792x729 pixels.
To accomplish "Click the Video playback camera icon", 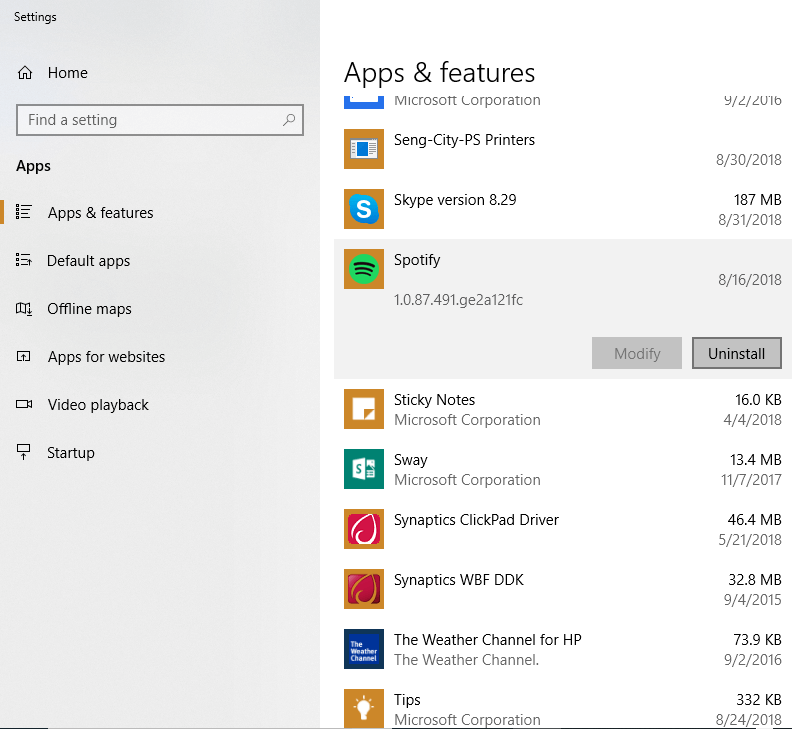I will pyautogui.click(x=24, y=404).
